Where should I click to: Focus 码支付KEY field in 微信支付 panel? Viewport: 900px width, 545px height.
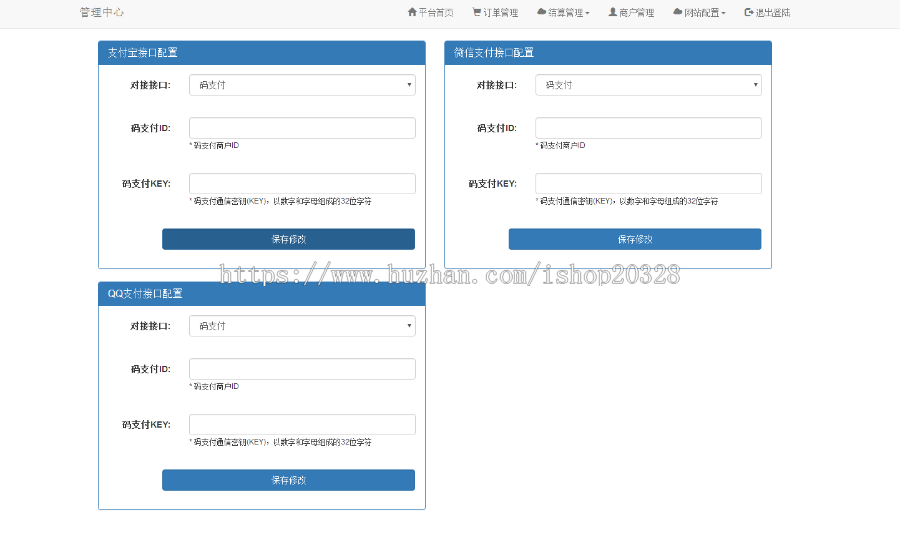click(649, 184)
